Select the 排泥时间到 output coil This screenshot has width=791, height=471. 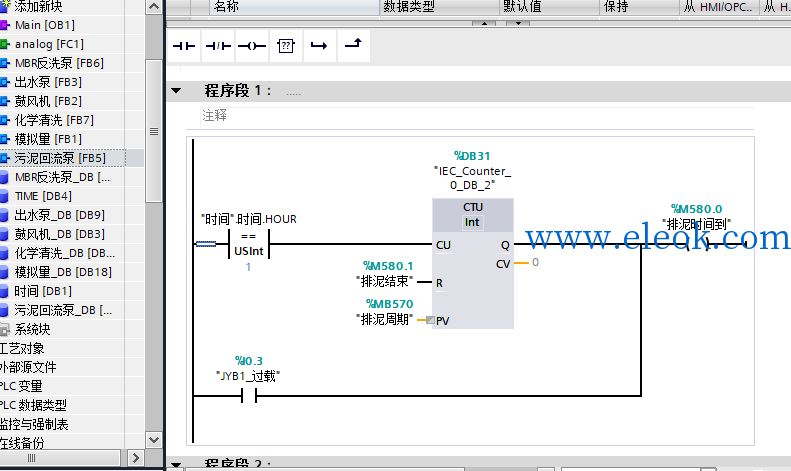pos(697,244)
